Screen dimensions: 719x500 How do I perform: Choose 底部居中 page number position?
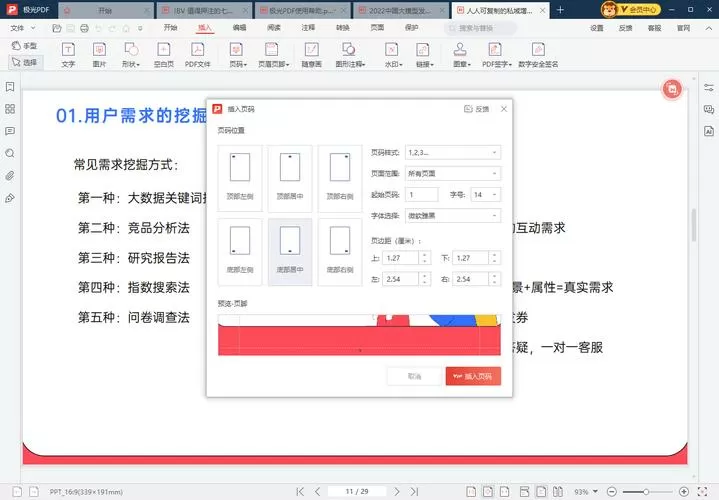tap(290, 252)
